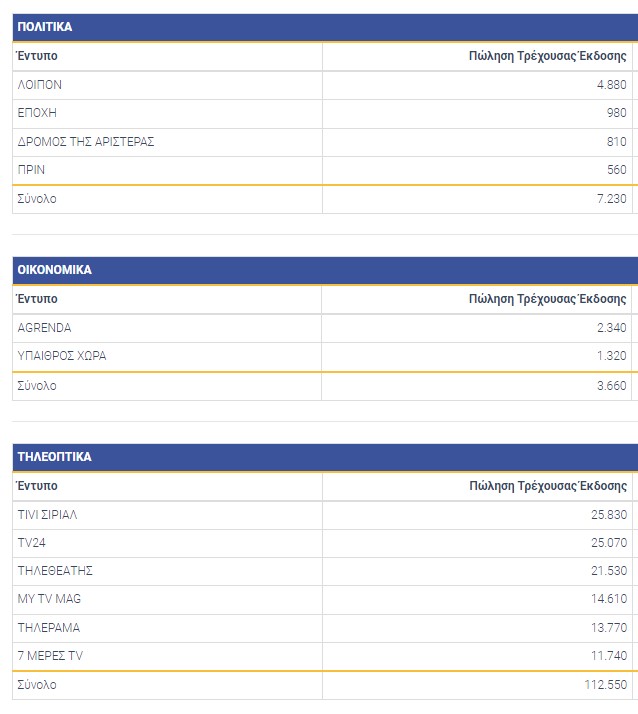
Task: Click the ΥΠΑΙΘΡΟΣ ΧΩΡΑ entry
Action: [62, 356]
